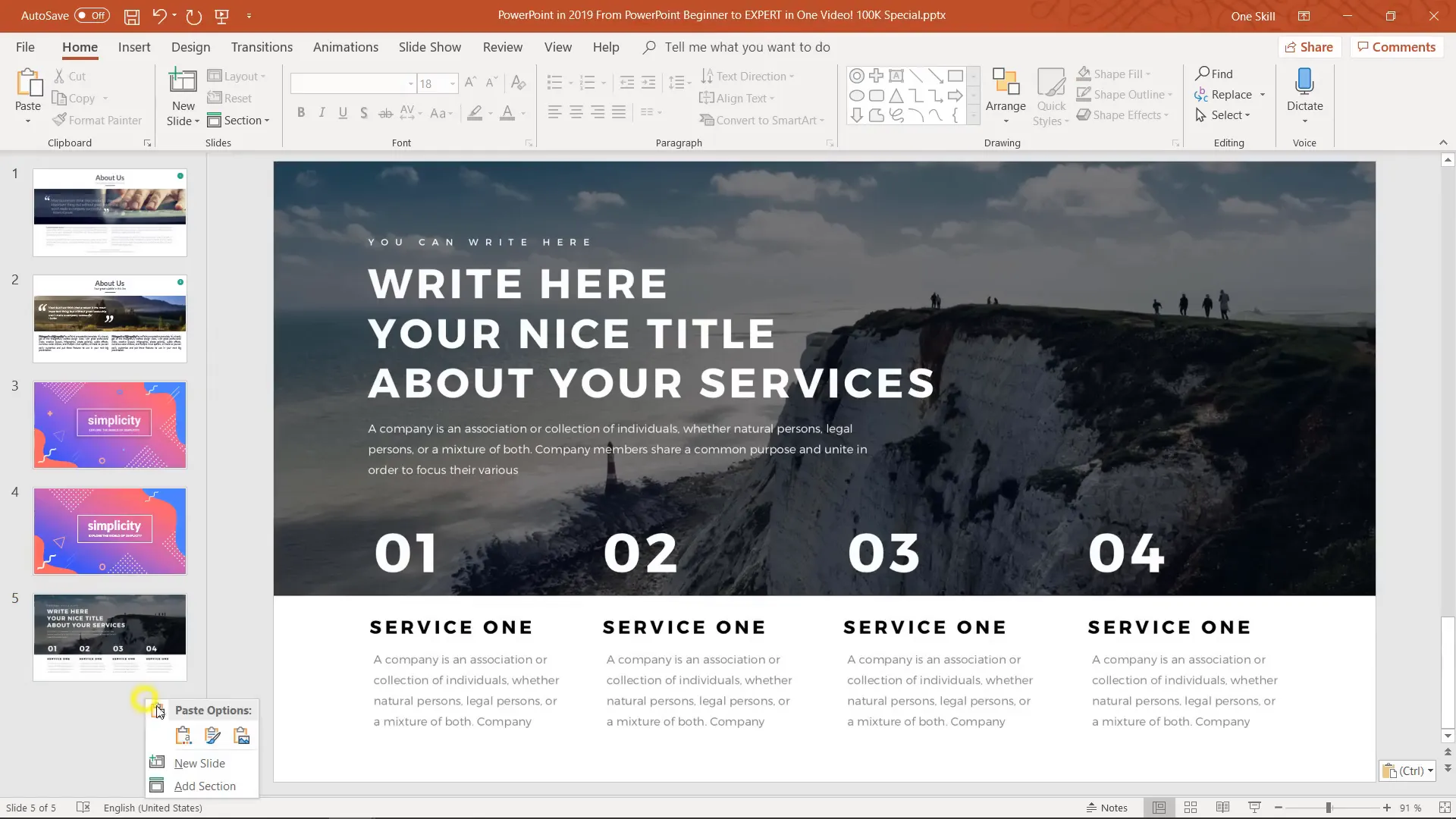Switch to Slide Sorter view icon
The width and height of the screenshot is (1456, 819).
click(x=1191, y=808)
